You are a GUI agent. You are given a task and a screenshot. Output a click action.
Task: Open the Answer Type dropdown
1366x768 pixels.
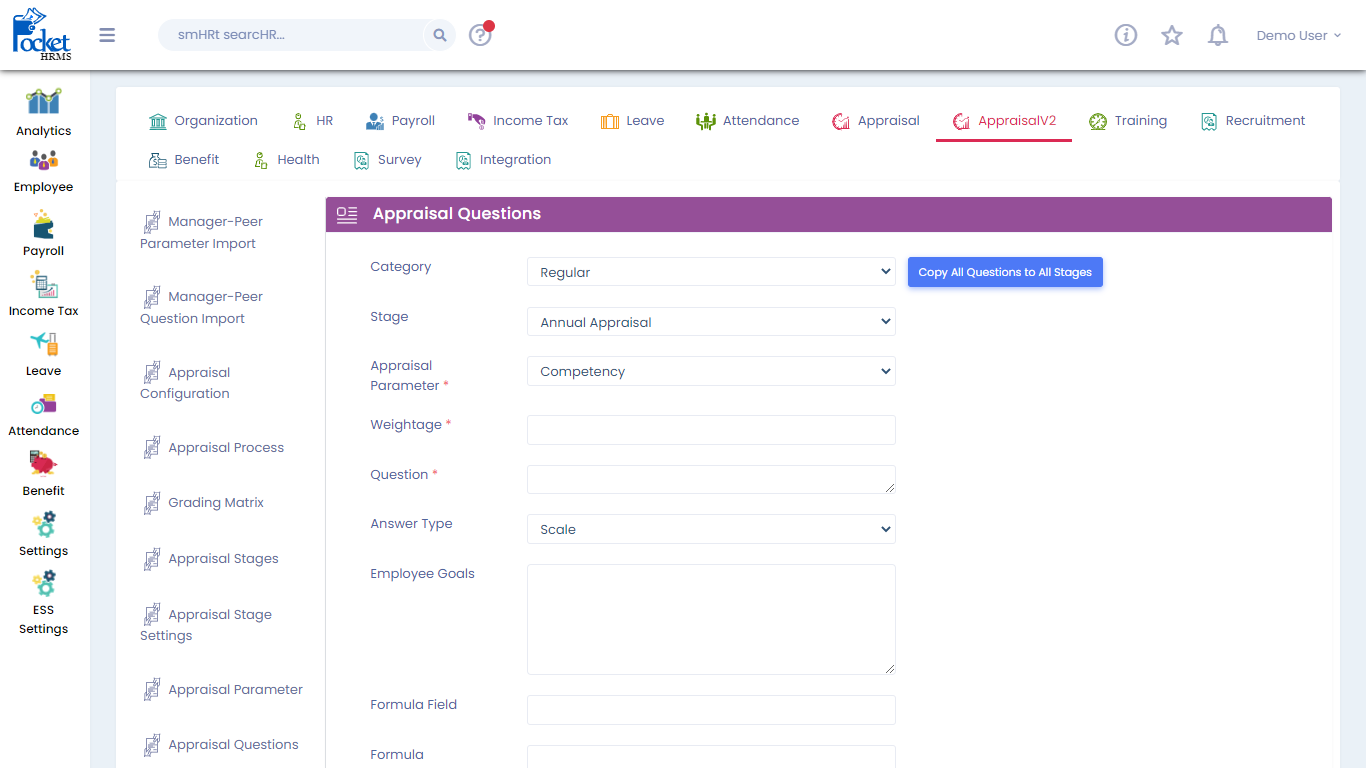point(711,529)
